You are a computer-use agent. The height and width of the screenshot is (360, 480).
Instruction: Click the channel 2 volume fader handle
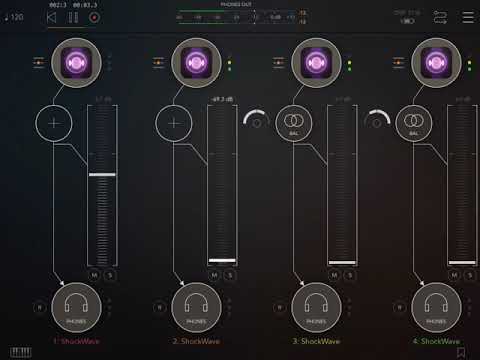click(222, 261)
